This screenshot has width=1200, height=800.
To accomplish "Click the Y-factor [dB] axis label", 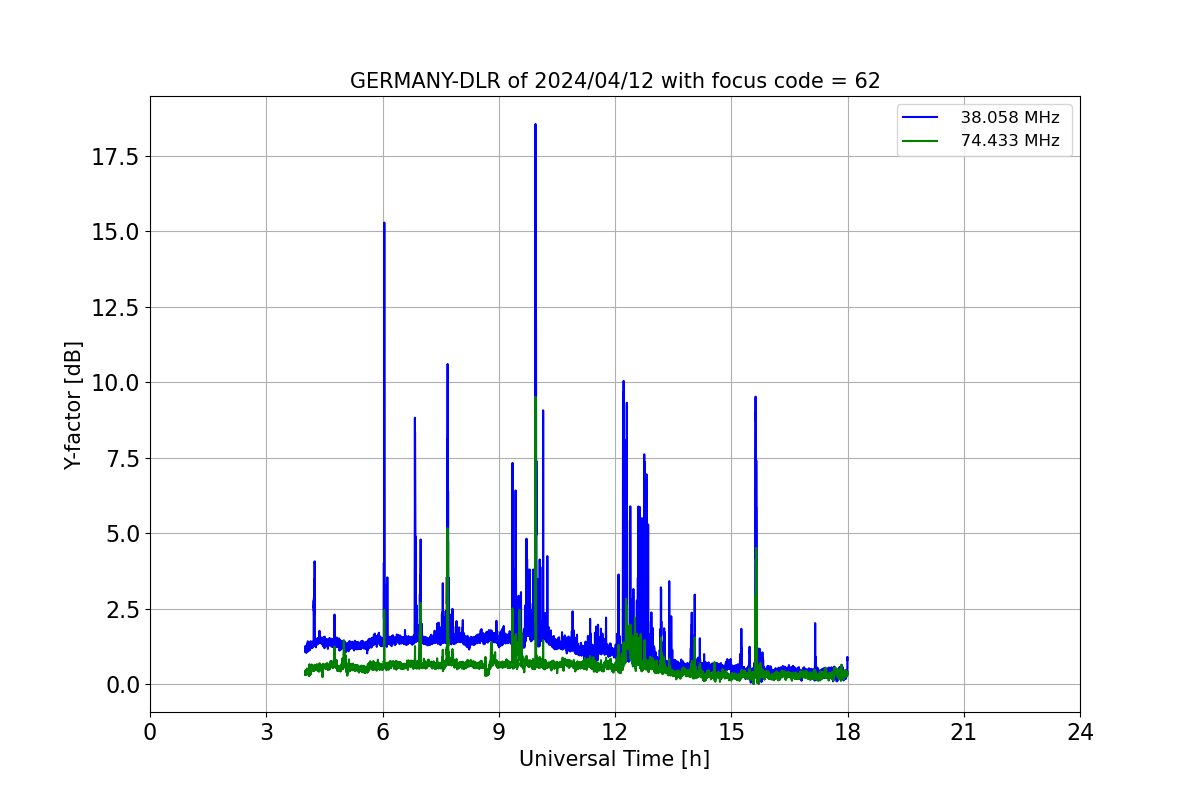I will 73,405.
